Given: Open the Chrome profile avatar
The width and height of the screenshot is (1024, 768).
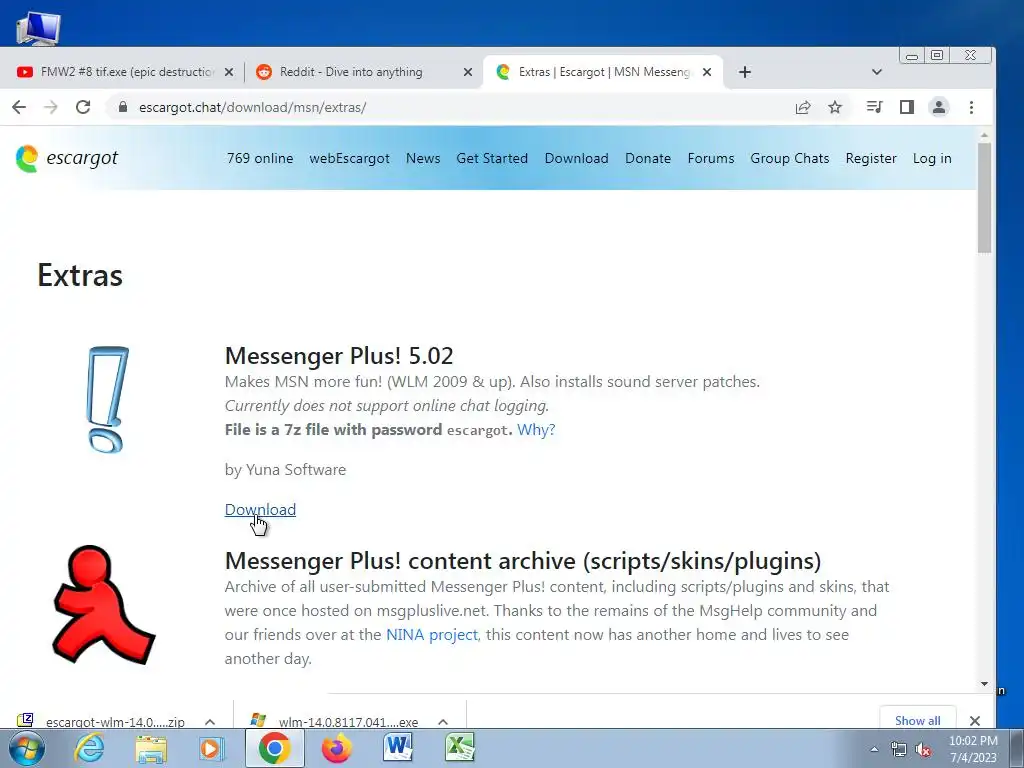Looking at the screenshot, I should click(938, 107).
